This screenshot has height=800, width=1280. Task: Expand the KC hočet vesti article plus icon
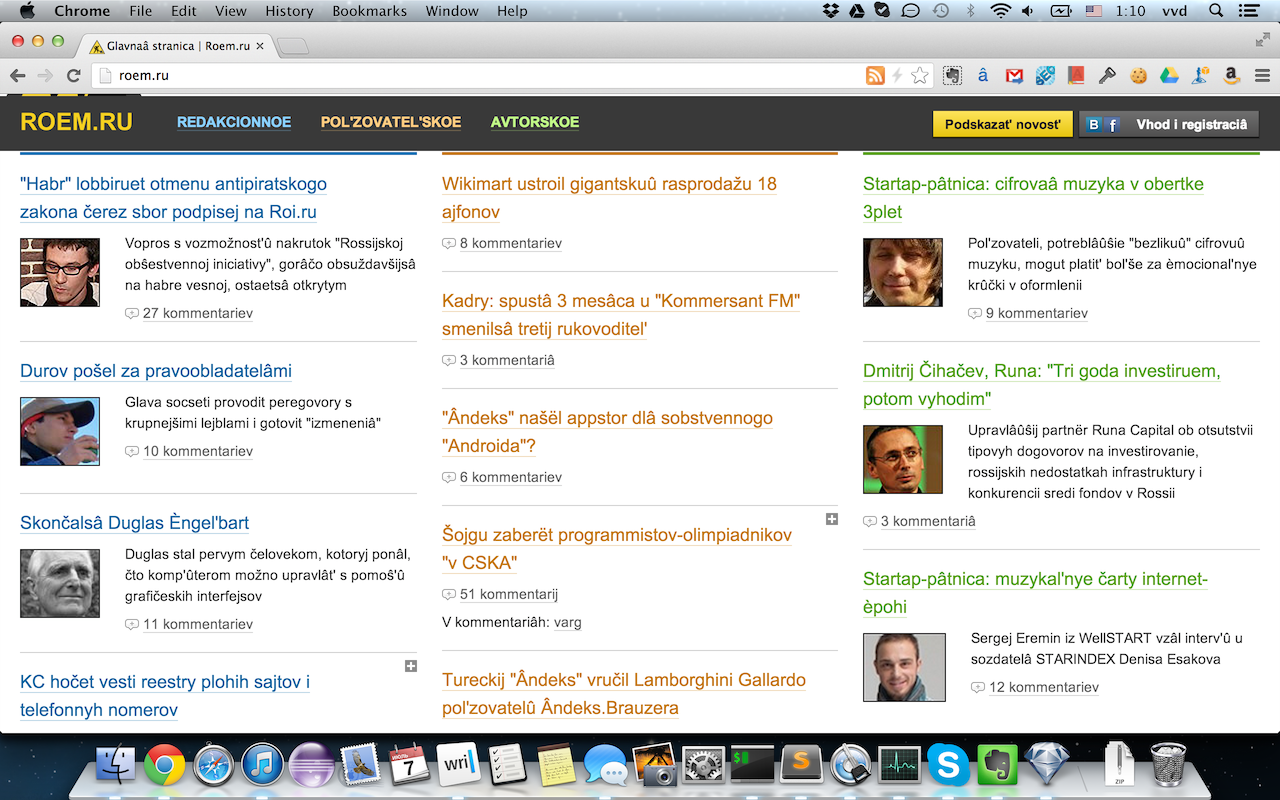410,666
